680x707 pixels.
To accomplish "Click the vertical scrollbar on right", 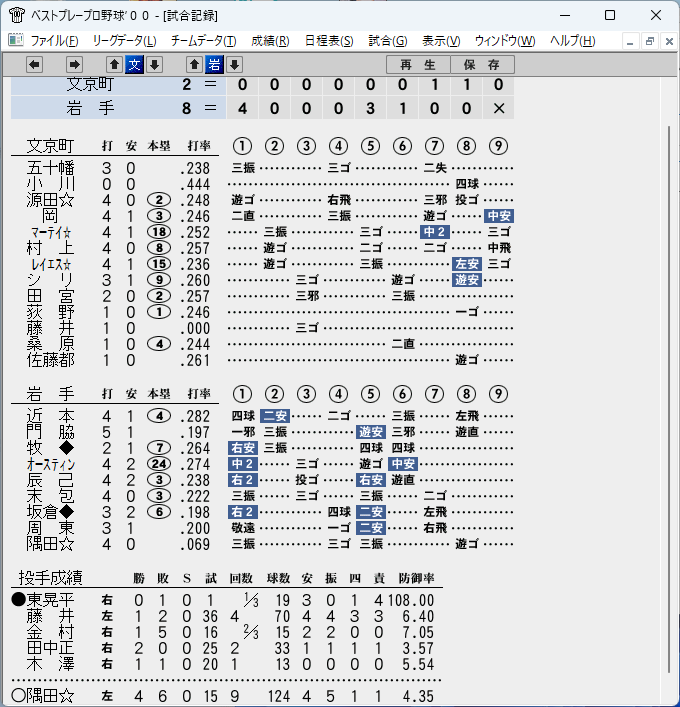I will click(x=669, y=399).
